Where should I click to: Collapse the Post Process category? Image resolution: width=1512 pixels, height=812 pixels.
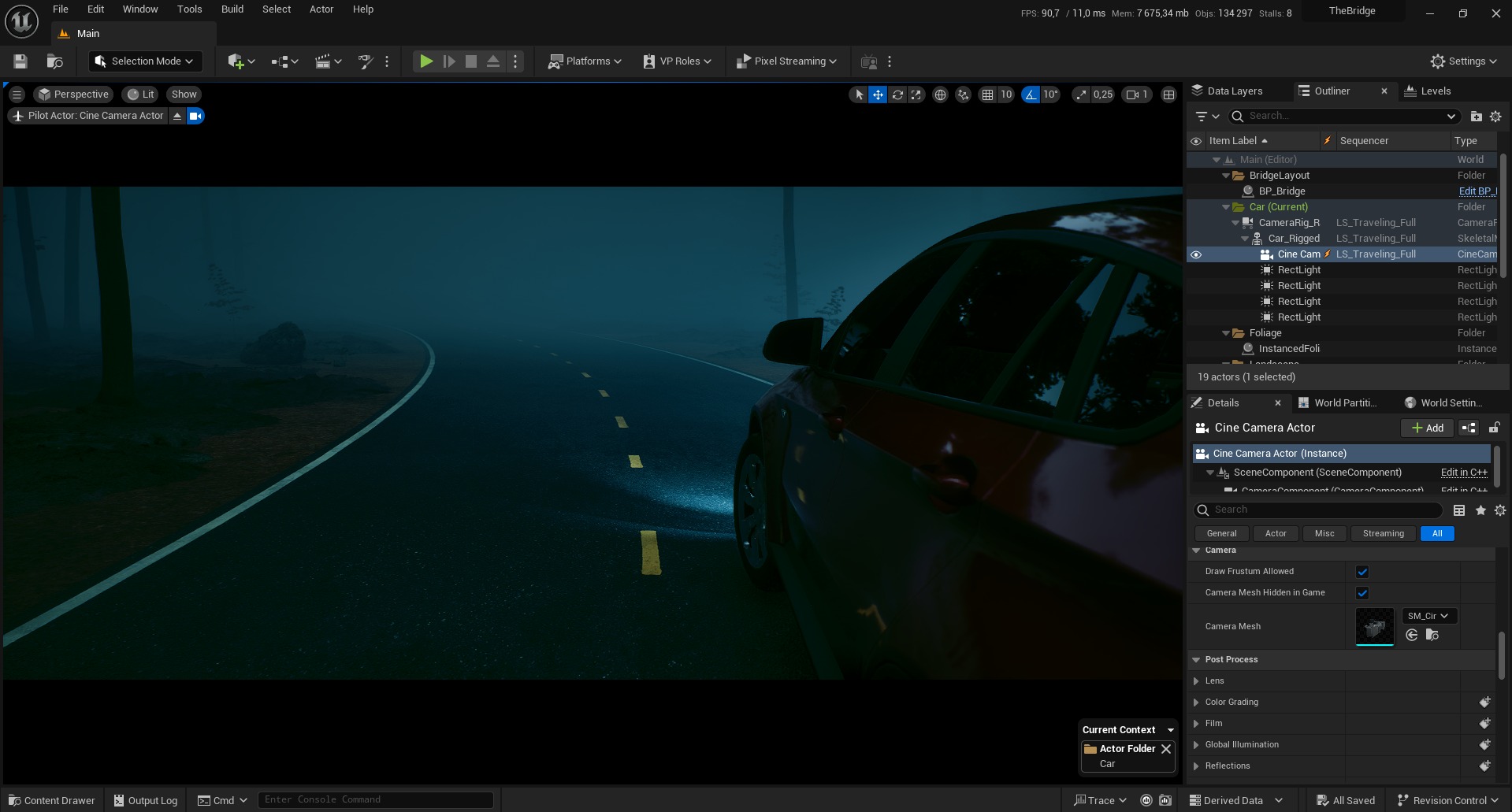pos(1197,660)
